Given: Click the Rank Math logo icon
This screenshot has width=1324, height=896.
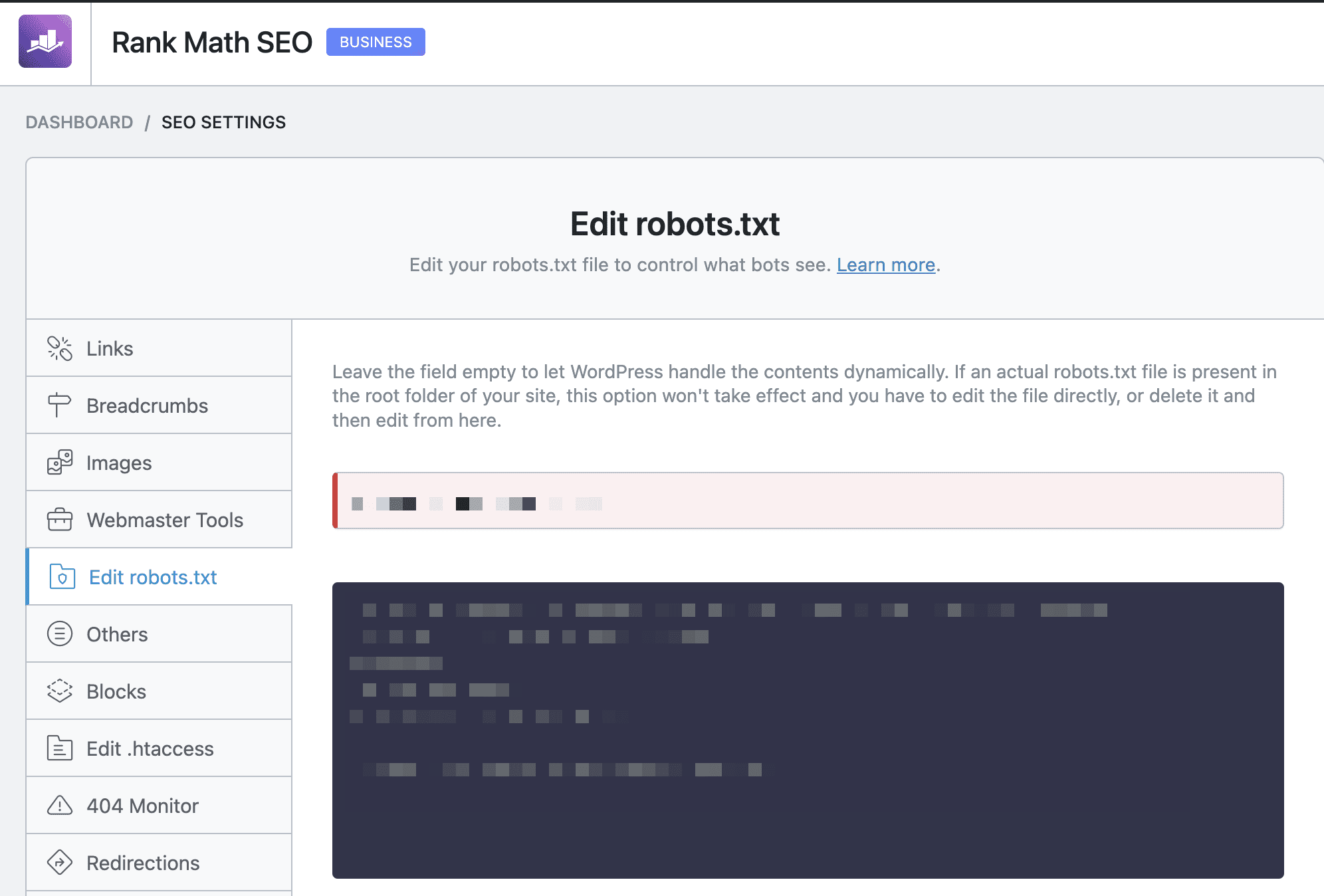Looking at the screenshot, I should pyautogui.click(x=45, y=41).
